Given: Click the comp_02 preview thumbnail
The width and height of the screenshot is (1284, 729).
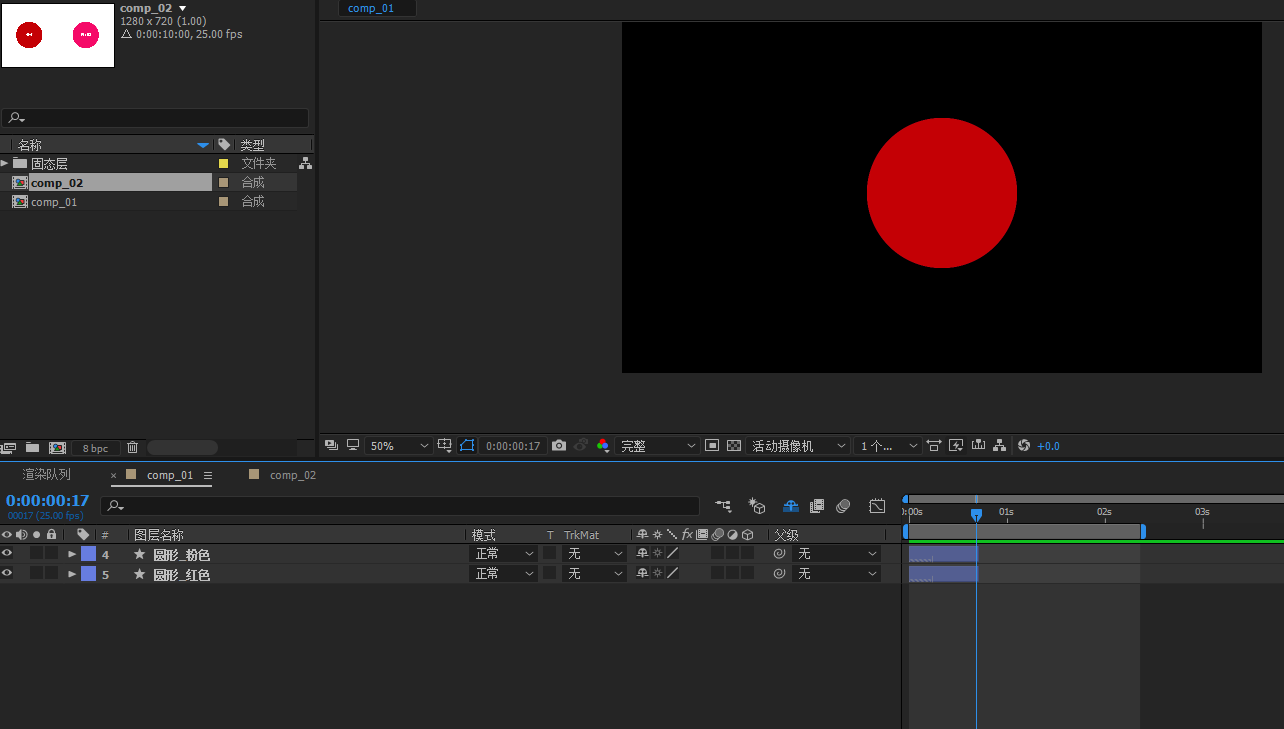Looking at the screenshot, I should tap(58, 35).
